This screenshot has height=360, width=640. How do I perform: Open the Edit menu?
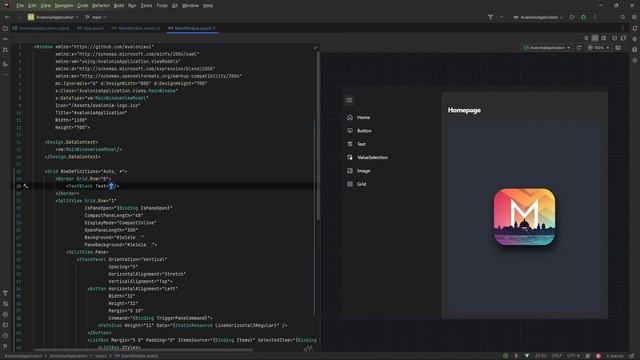(x=32, y=6)
